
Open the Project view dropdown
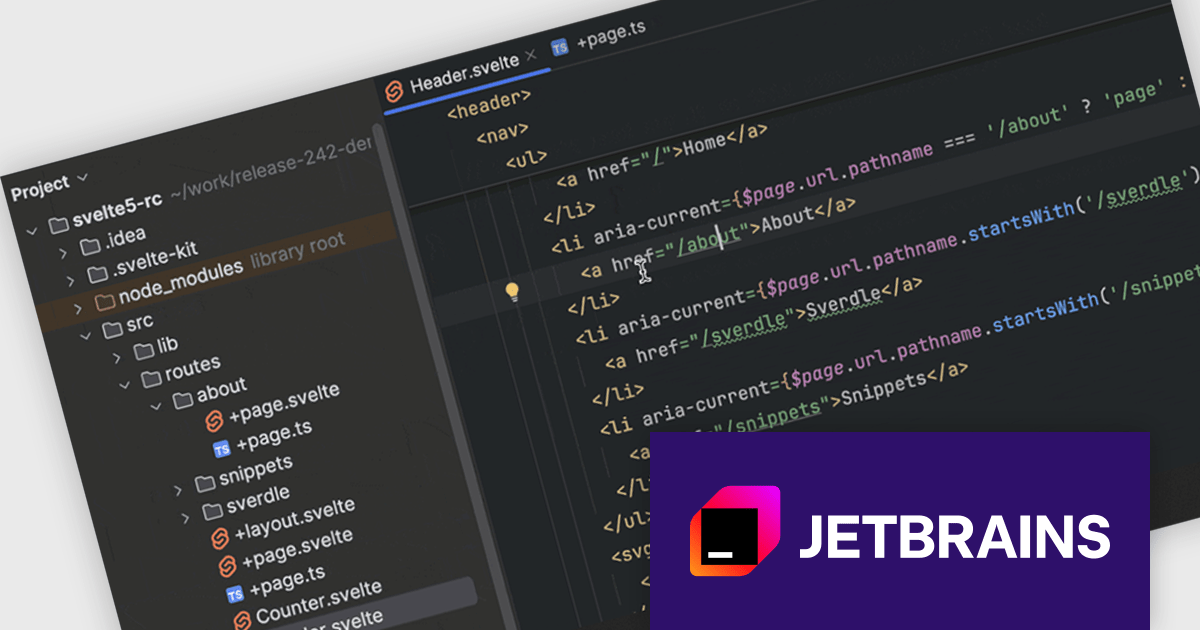(82, 179)
